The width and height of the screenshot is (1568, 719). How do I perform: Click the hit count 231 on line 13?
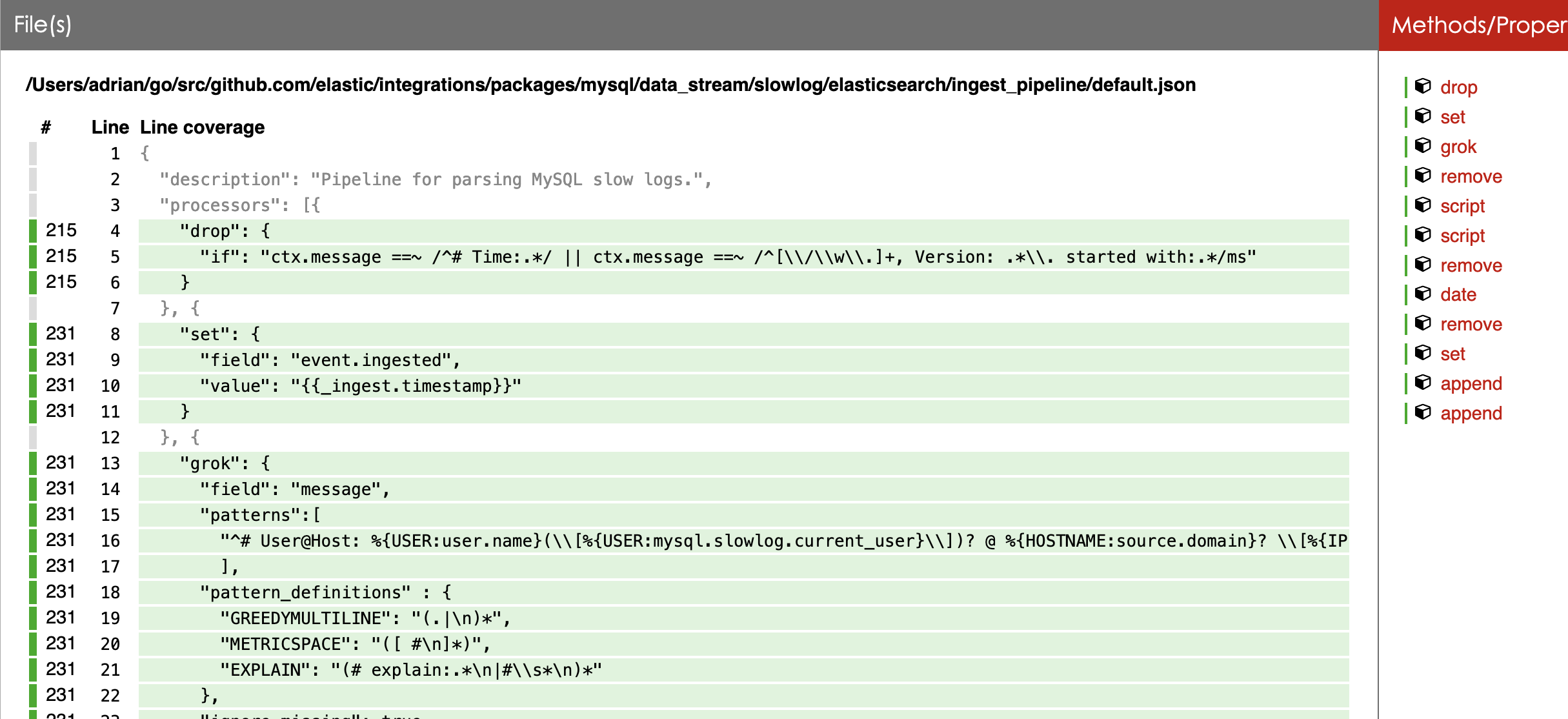click(x=61, y=463)
